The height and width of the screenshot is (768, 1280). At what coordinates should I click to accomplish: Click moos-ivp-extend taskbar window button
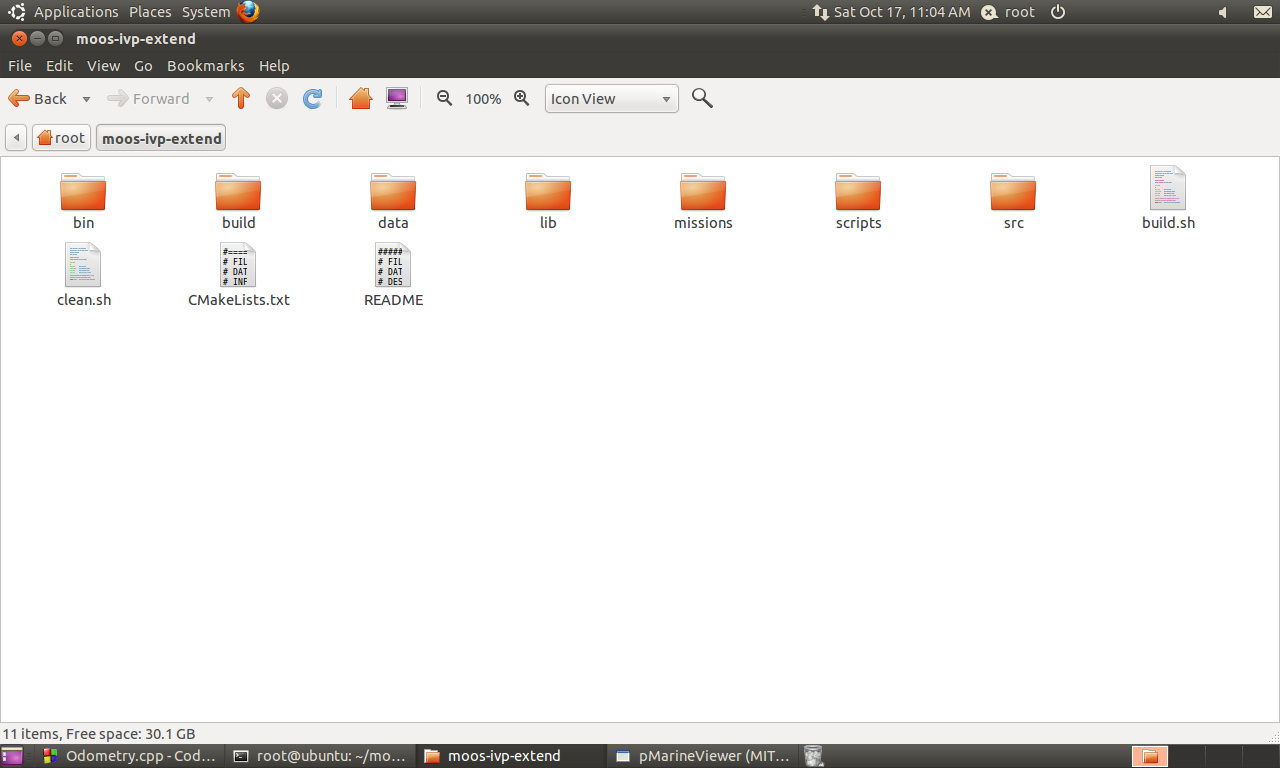pyautogui.click(x=512, y=756)
